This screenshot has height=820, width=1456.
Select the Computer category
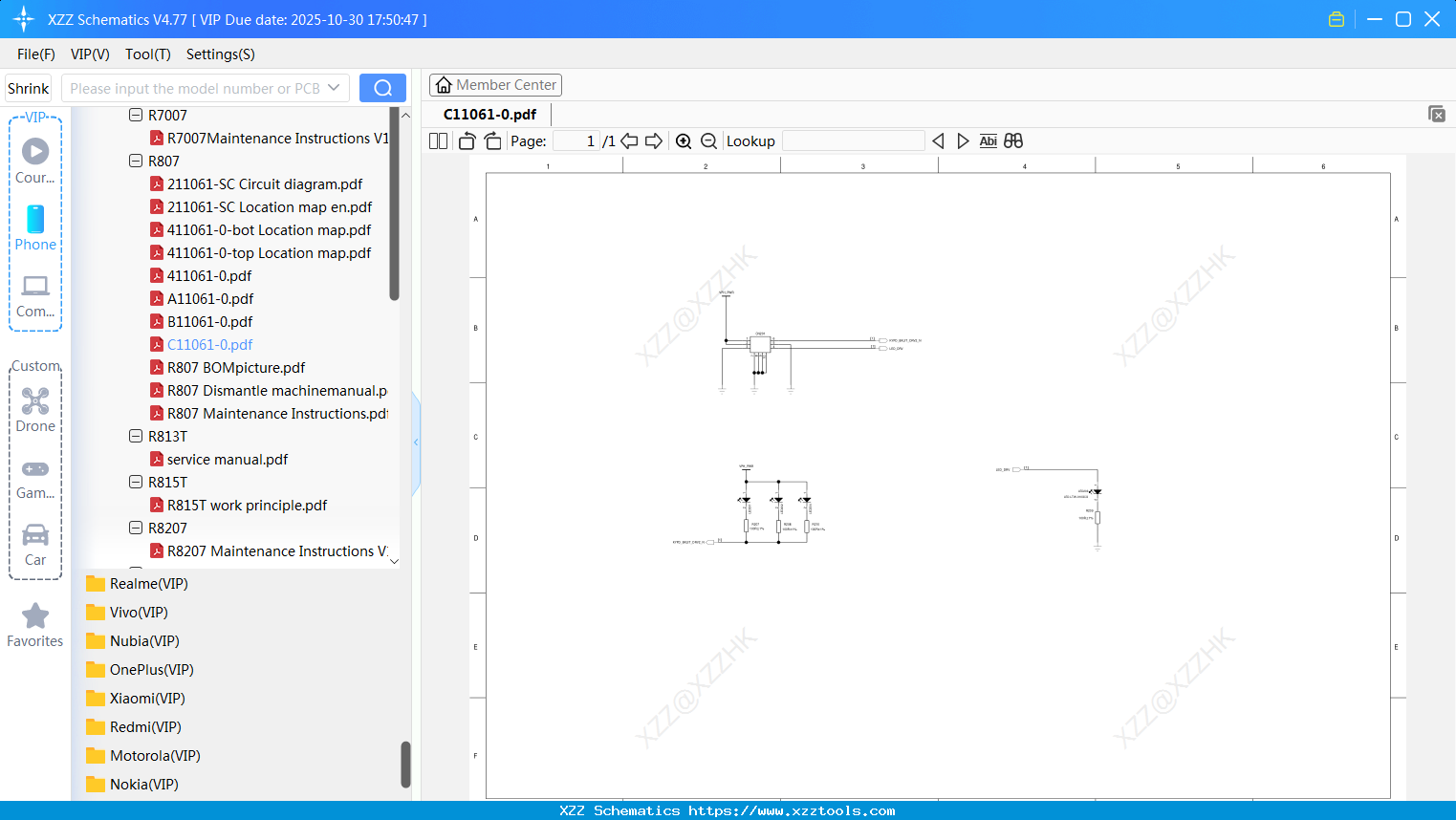click(x=35, y=295)
